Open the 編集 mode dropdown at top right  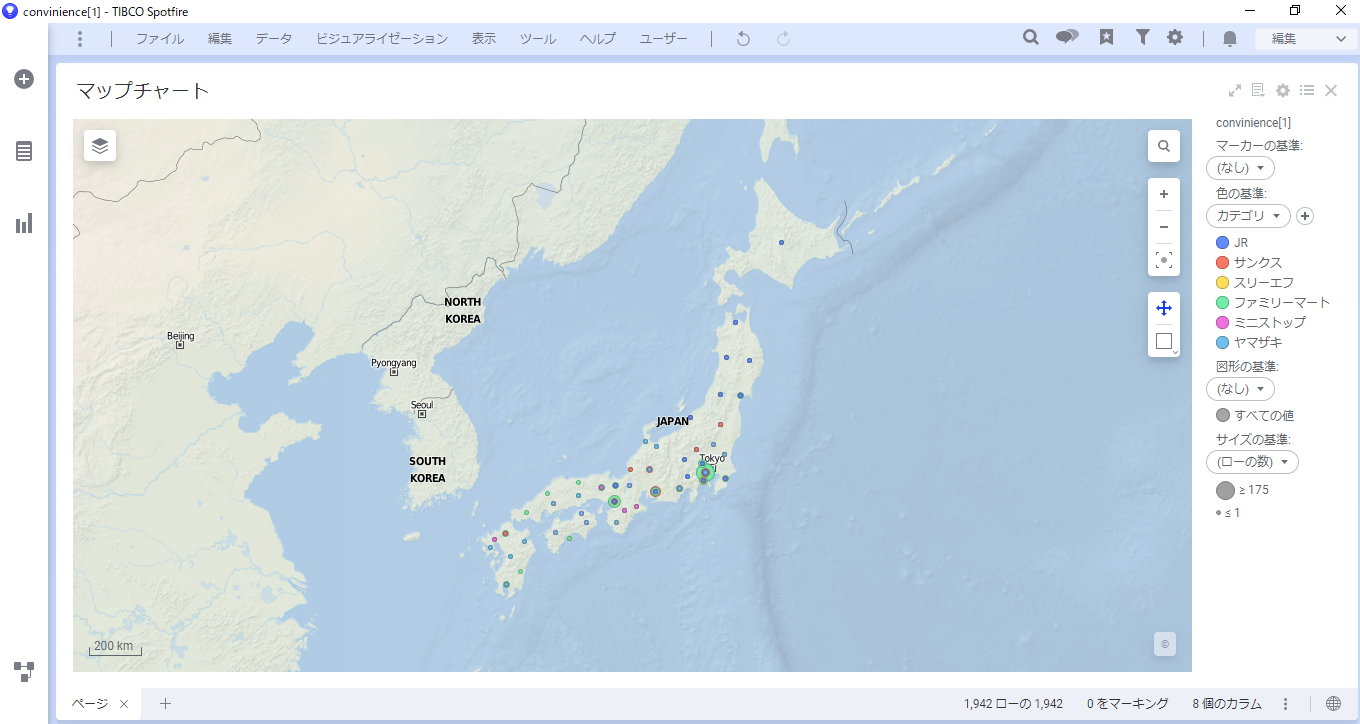(1307, 38)
